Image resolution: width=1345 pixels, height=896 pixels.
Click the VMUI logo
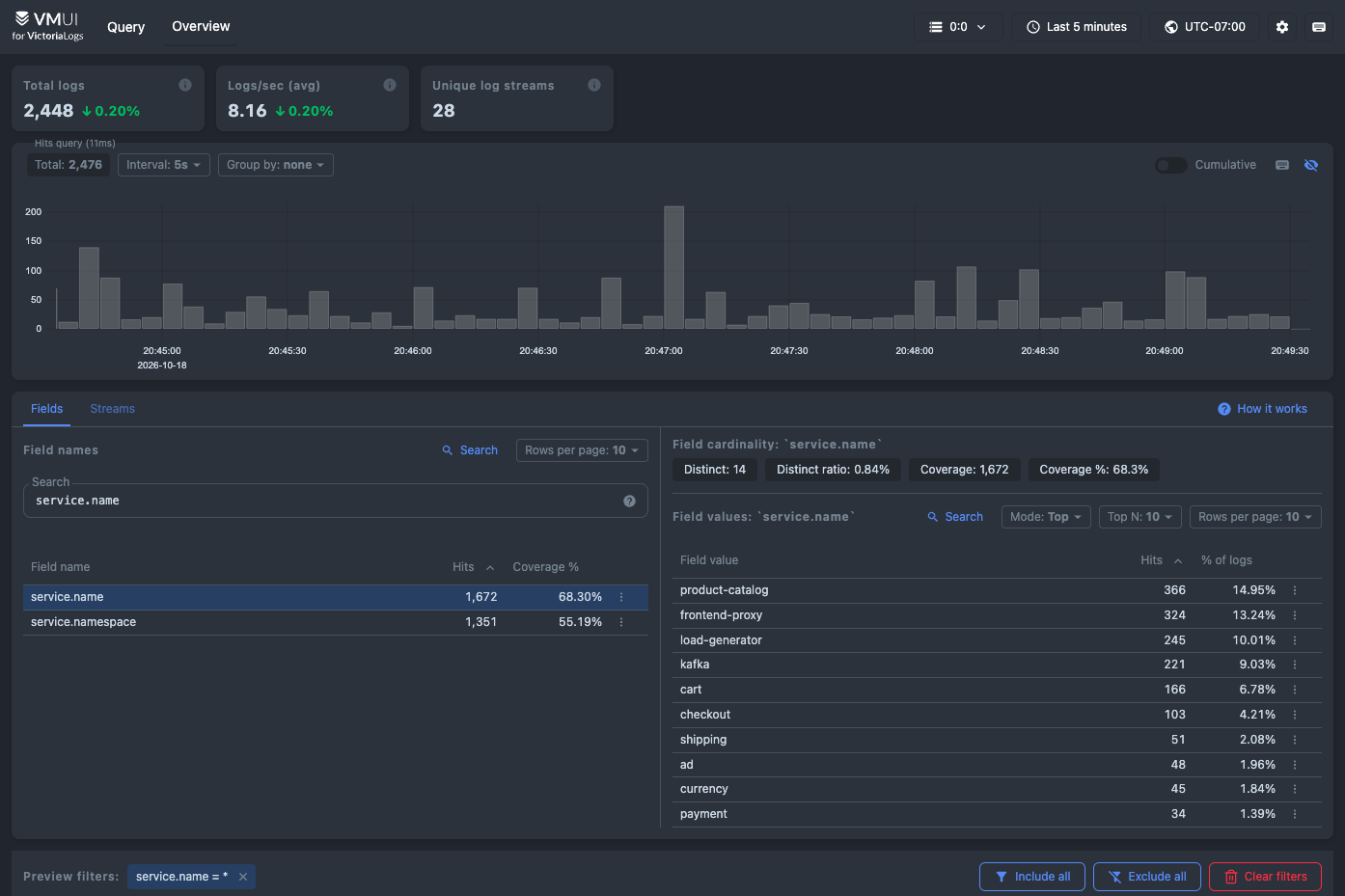pos(47,26)
